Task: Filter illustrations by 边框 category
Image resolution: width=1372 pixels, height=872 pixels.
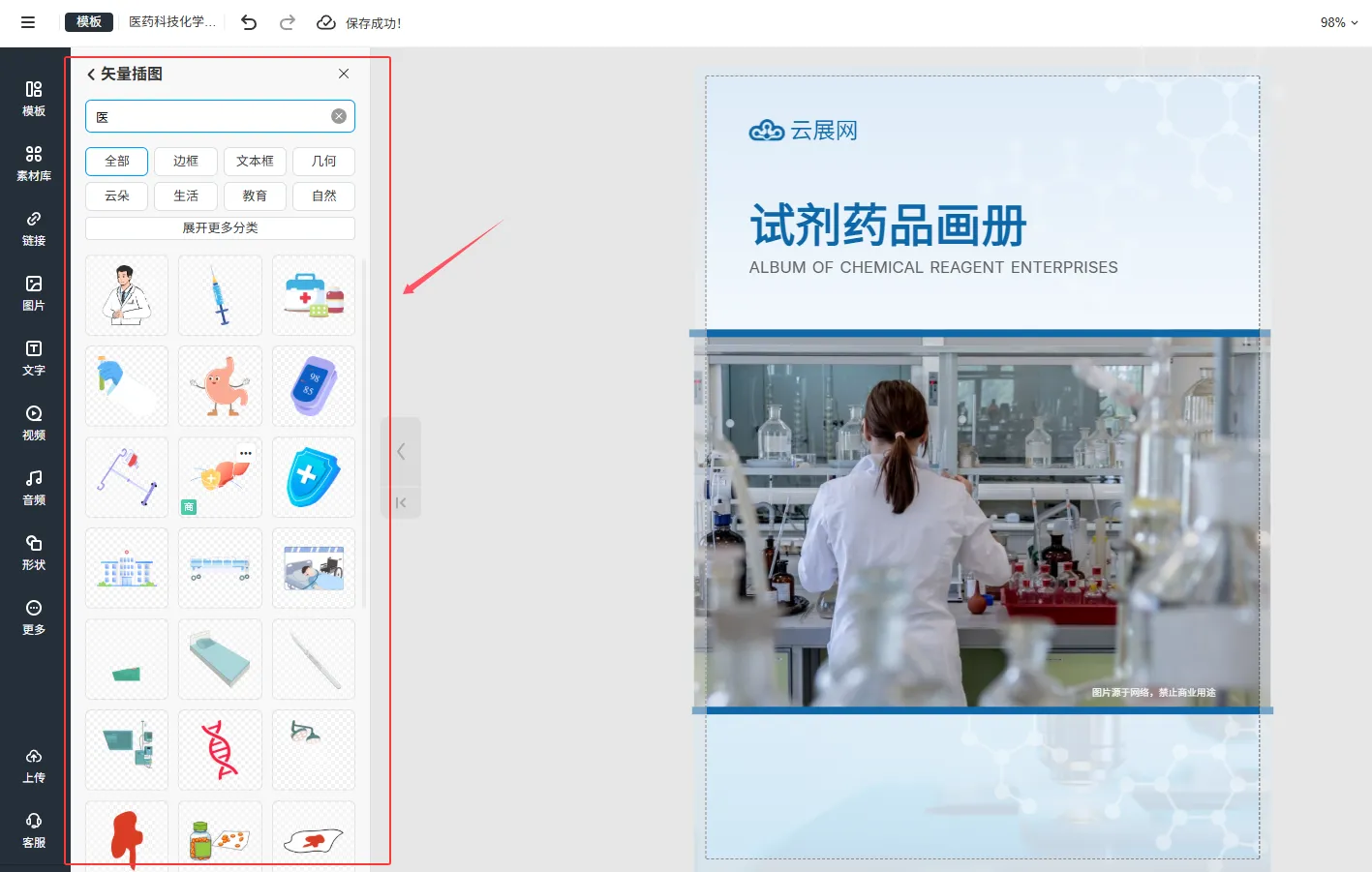Action: click(186, 161)
